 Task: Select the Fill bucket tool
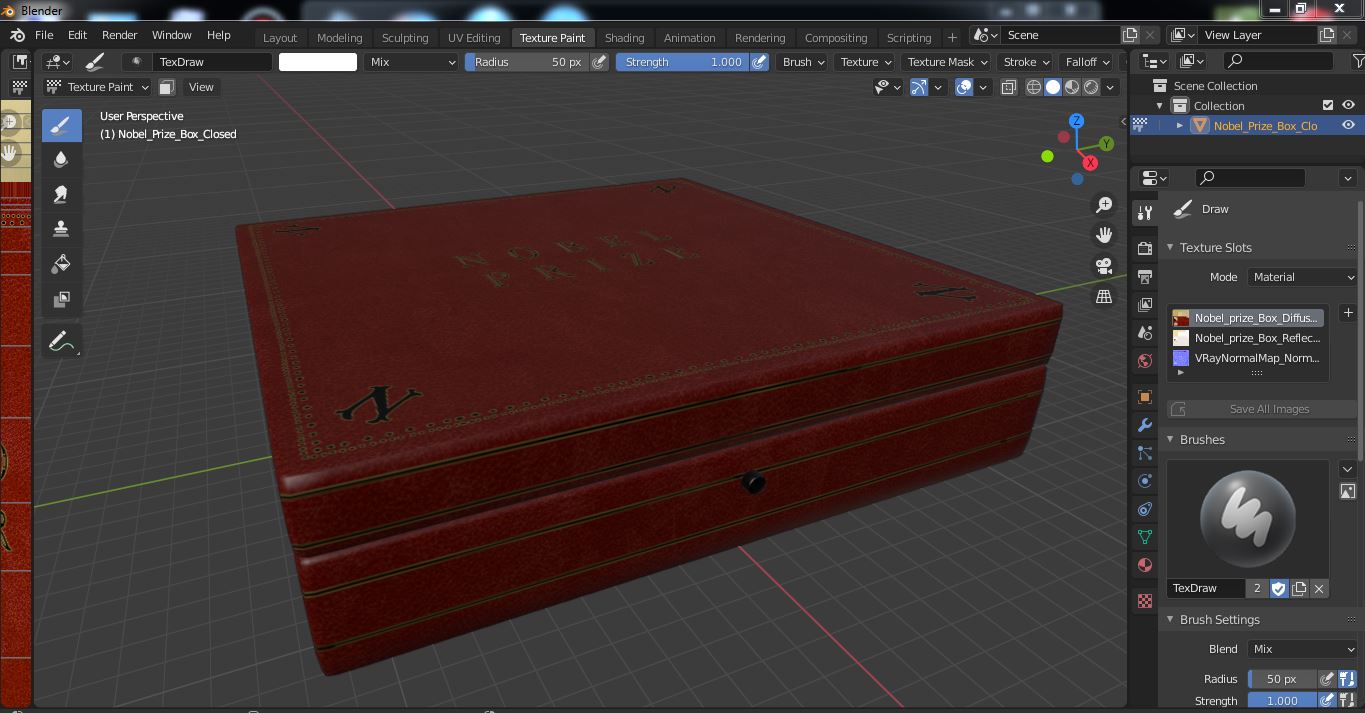coord(61,264)
